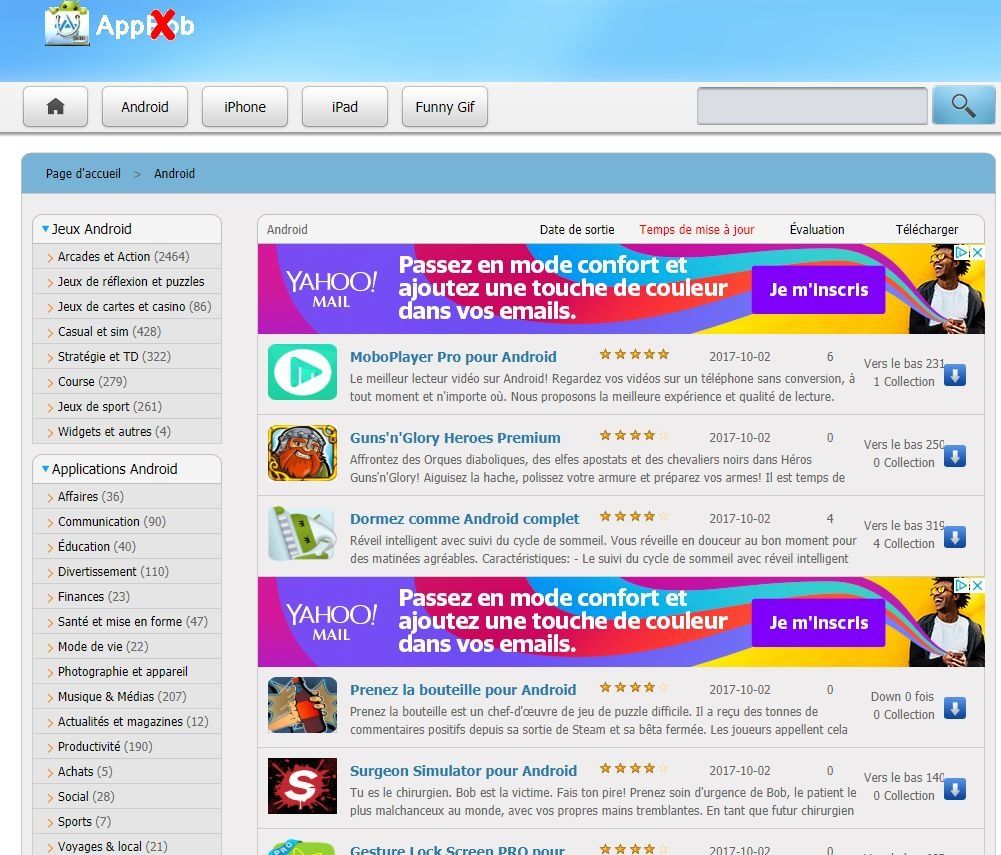Sort list by Temps de mise à jour
The image size is (1001, 855).
pos(697,229)
